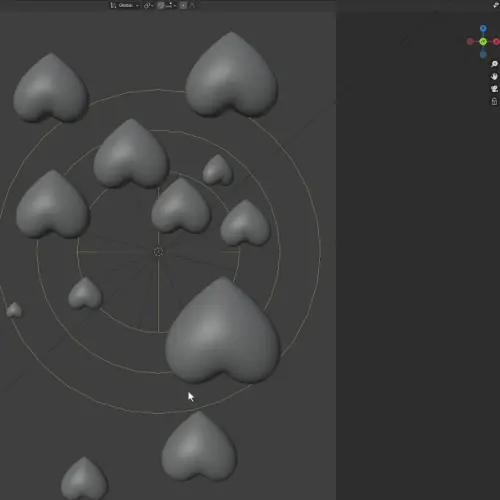This screenshot has width=500, height=500.
Task: Click the red X axis gizmo circle
Action: [x=496, y=42]
